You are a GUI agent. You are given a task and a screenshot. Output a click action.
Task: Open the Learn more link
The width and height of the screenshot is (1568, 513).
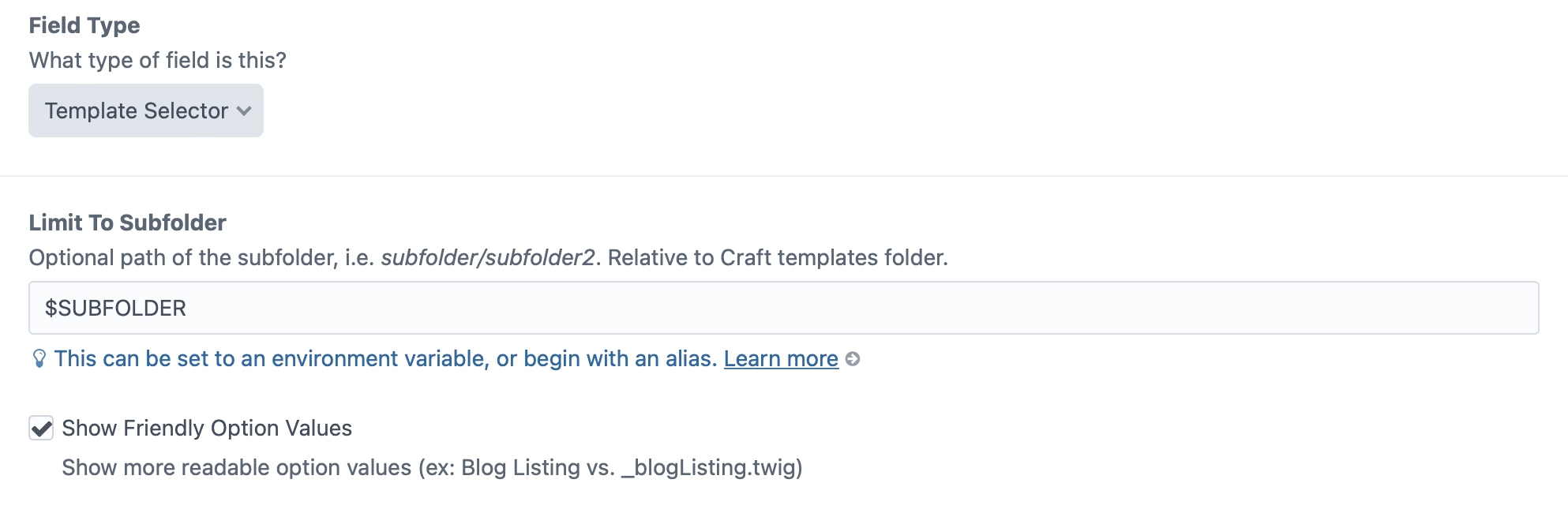pos(780,359)
